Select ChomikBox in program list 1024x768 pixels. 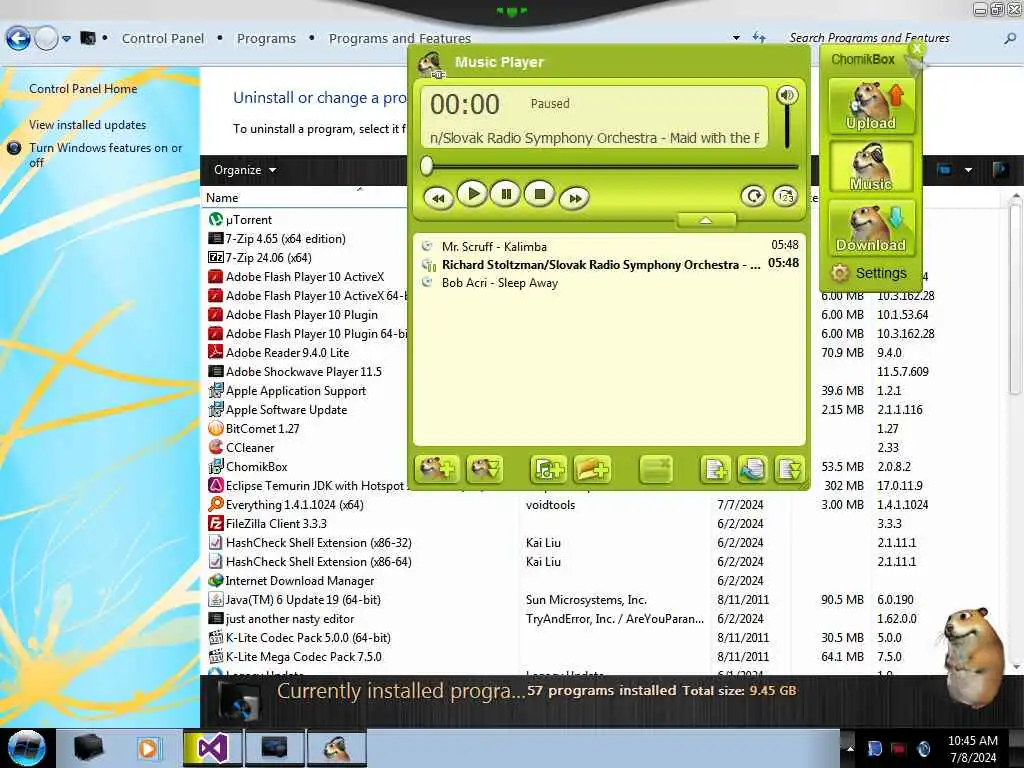coord(257,466)
